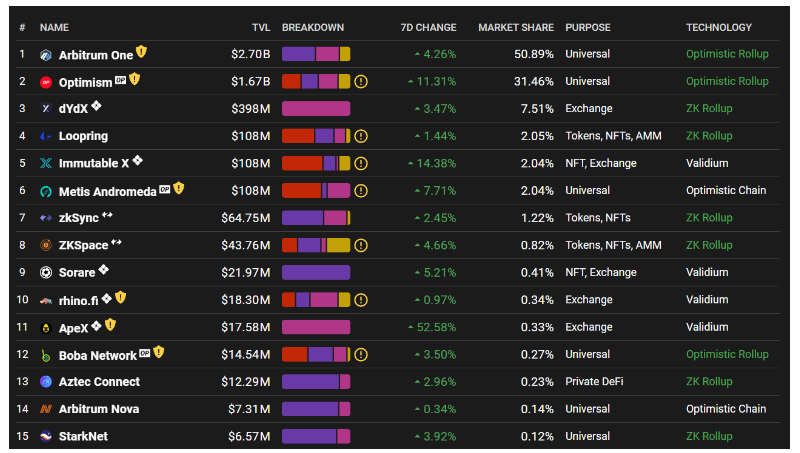The height and width of the screenshot is (453, 800).
Task: Click the zkSync logo icon
Action: click(46, 218)
